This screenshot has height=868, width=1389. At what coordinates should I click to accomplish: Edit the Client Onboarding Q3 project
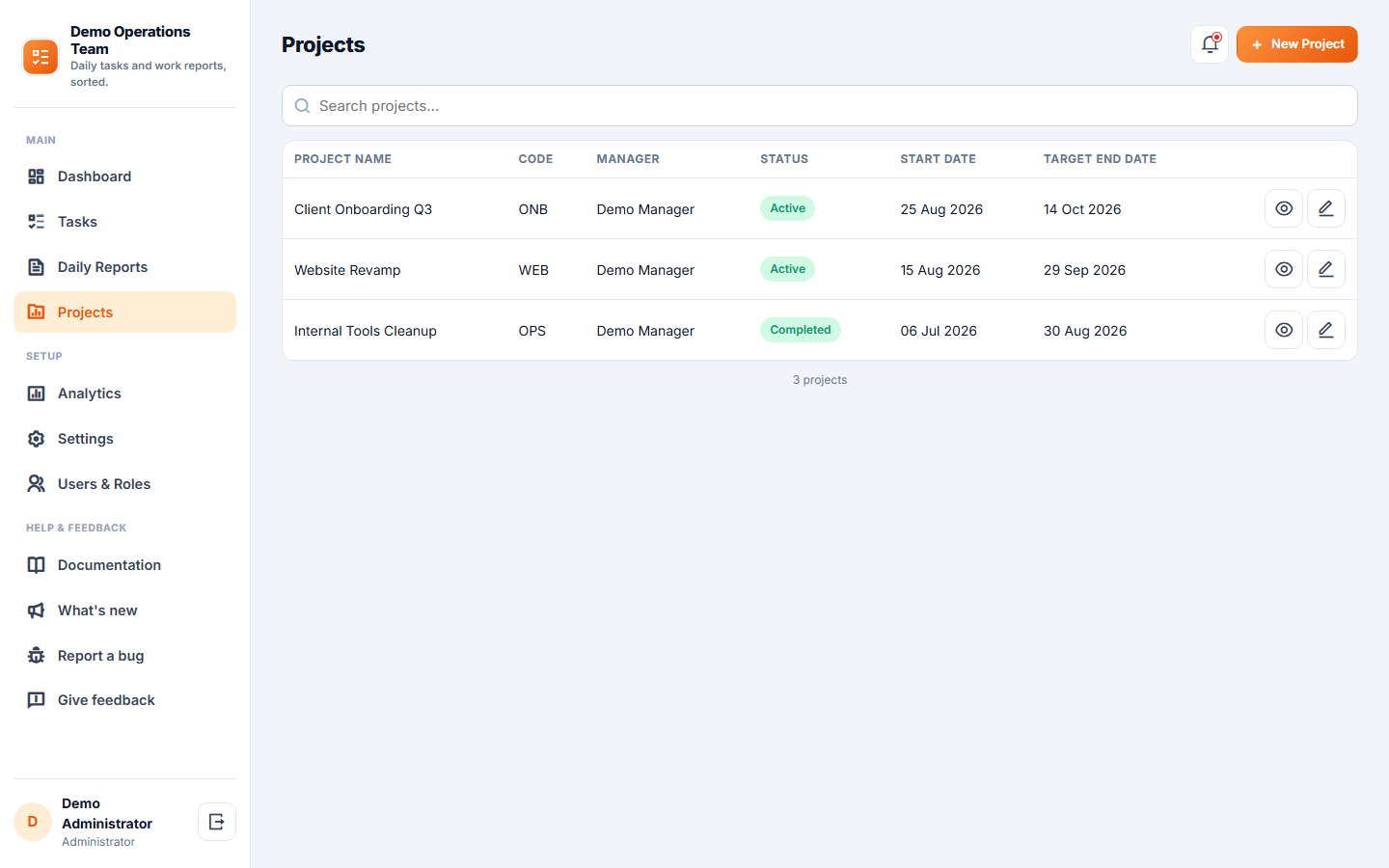(1326, 208)
